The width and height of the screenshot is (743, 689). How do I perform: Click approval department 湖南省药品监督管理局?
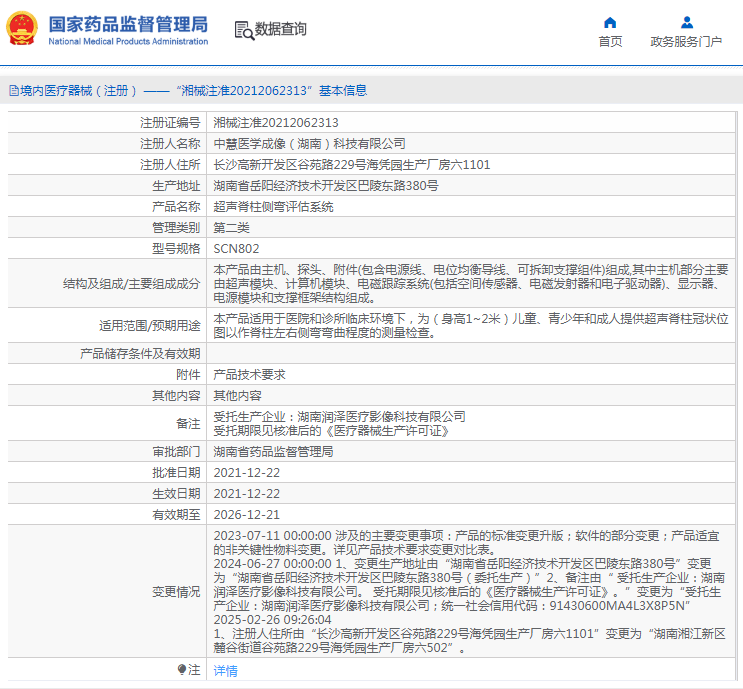click(x=273, y=451)
